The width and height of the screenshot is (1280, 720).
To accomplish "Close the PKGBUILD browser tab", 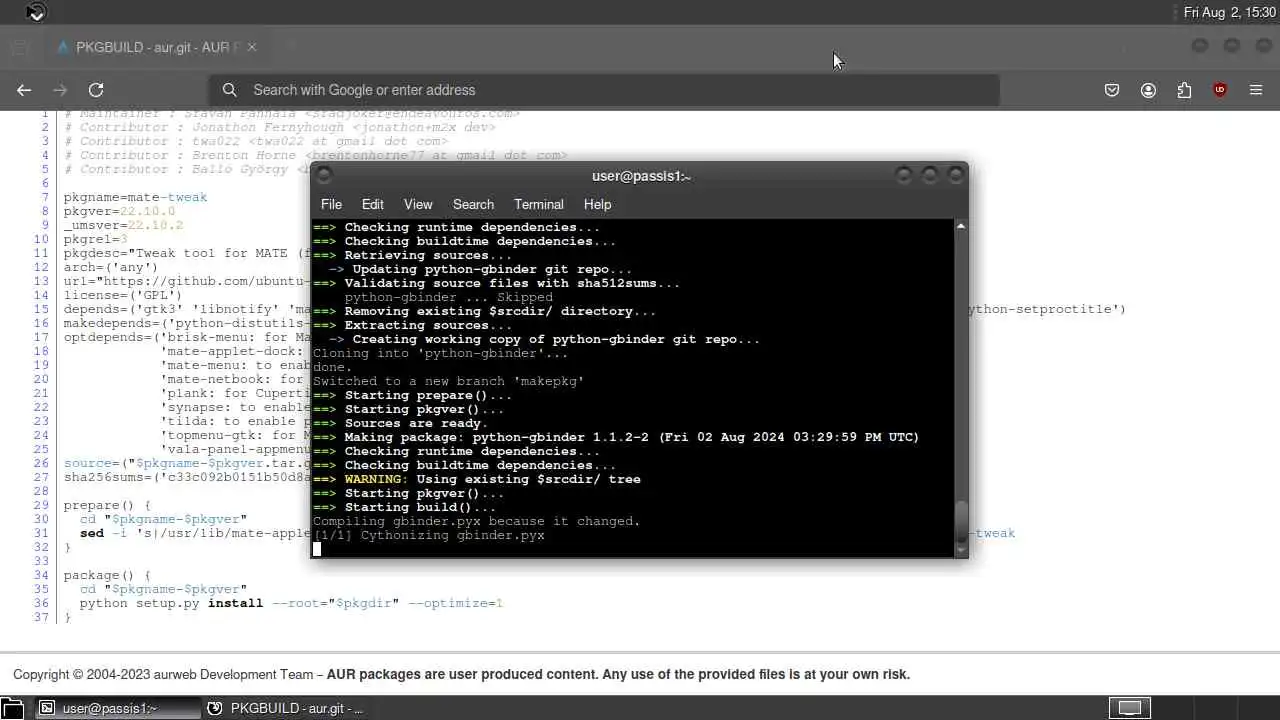I will 252,47.
